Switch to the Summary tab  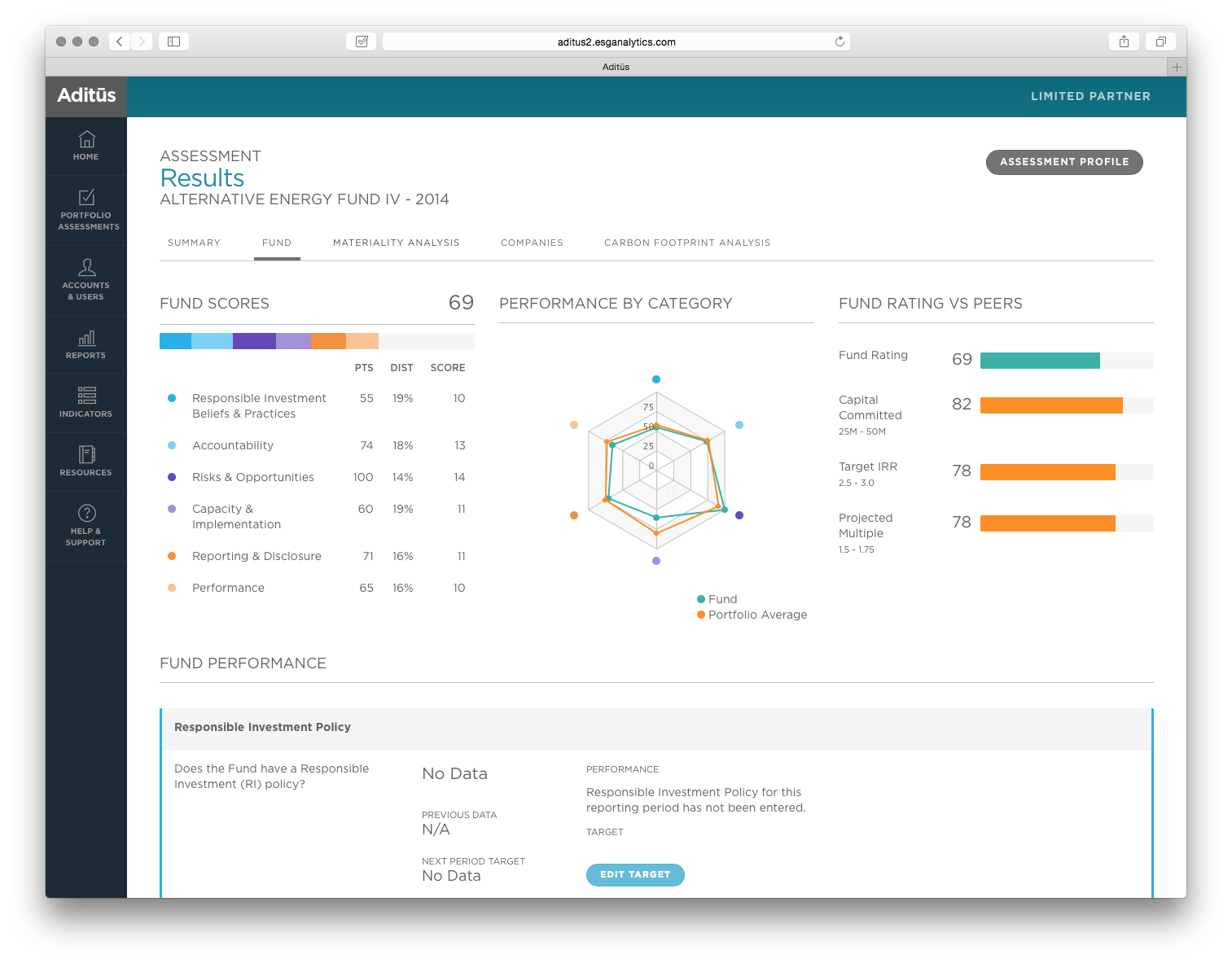pos(194,243)
